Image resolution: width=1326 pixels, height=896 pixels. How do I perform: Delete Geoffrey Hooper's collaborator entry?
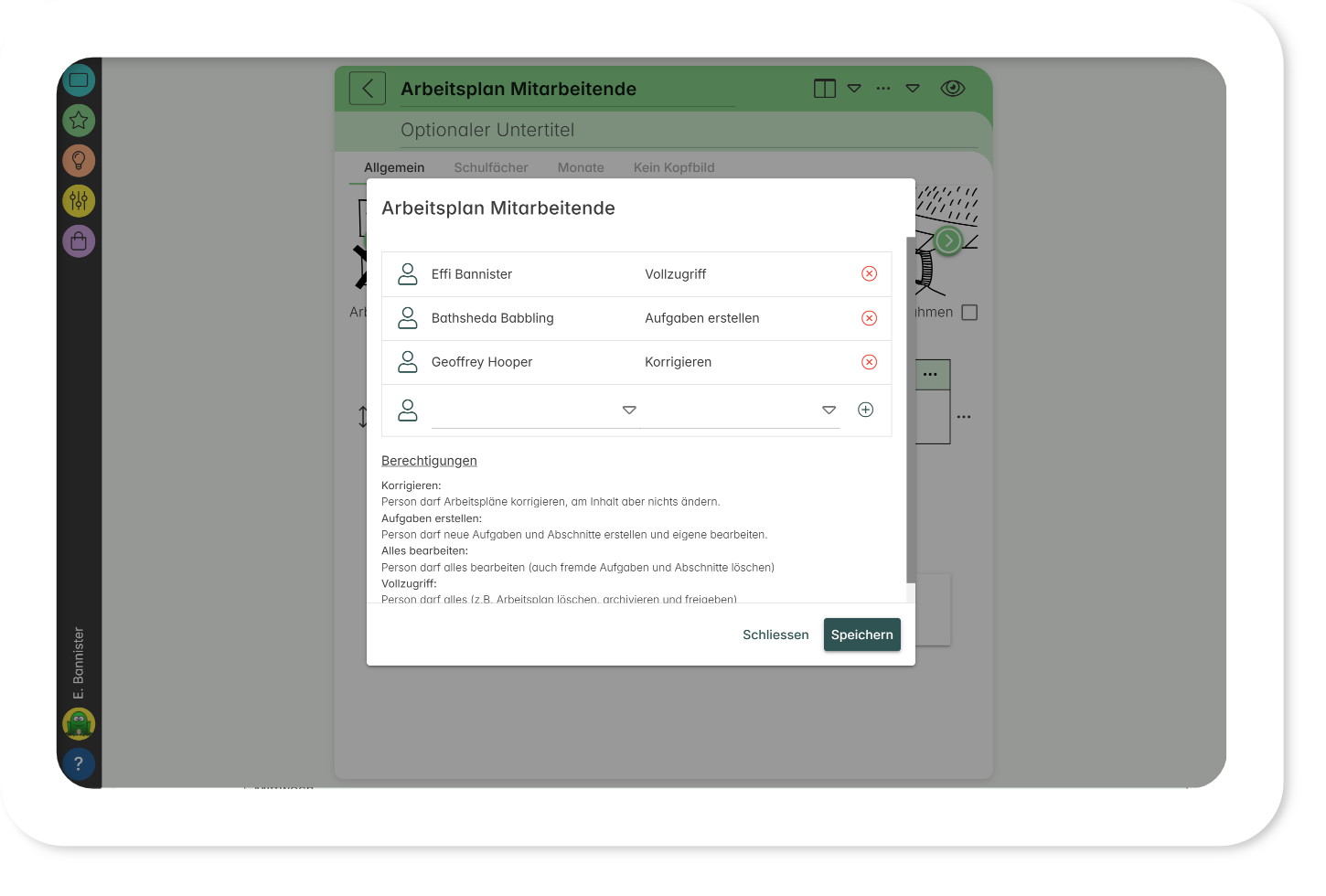(869, 362)
